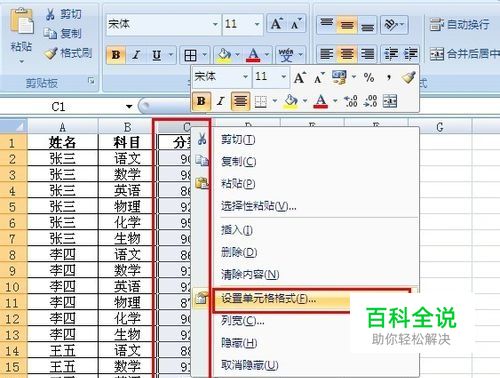500x378 pixels.
Task: Click Decrease Indent in the ribbon
Action: [391, 54]
